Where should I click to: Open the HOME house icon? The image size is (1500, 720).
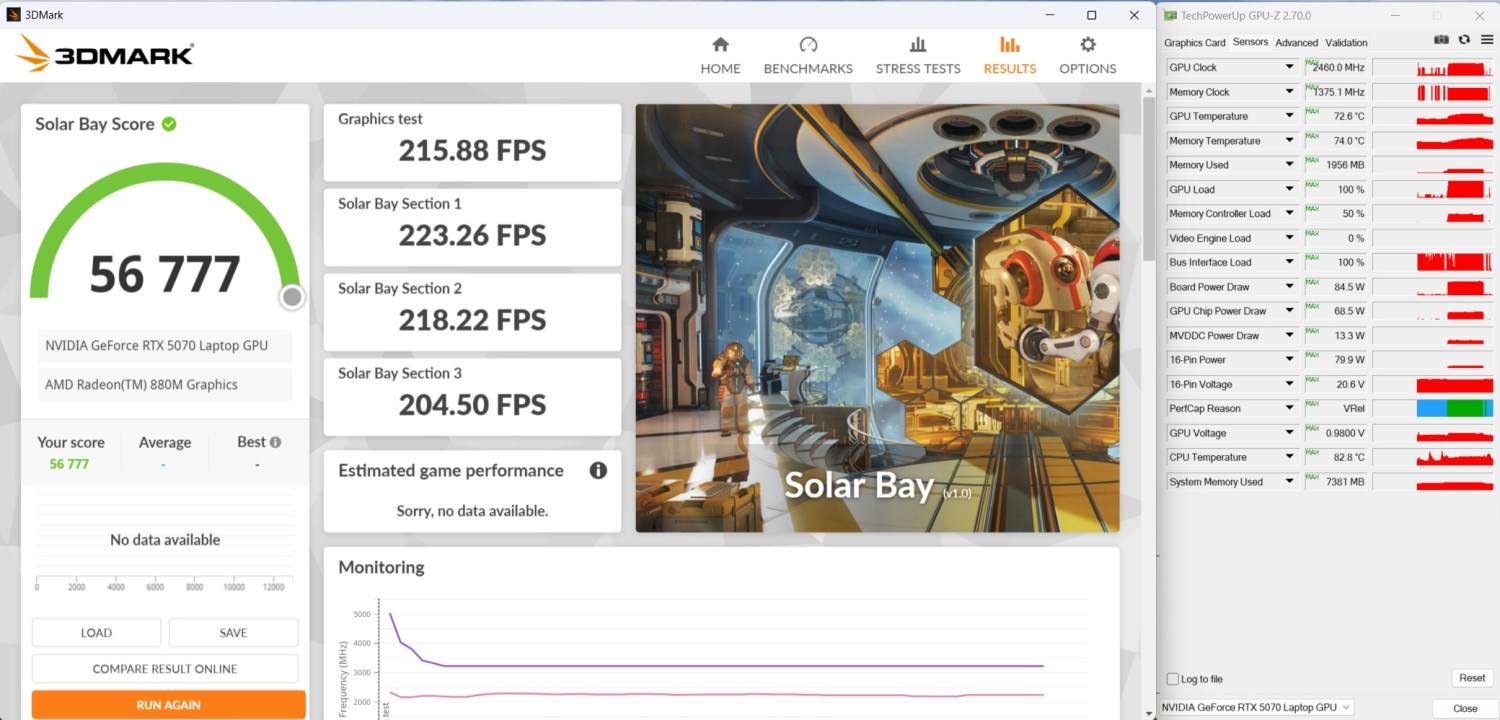[x=720, y=45]
